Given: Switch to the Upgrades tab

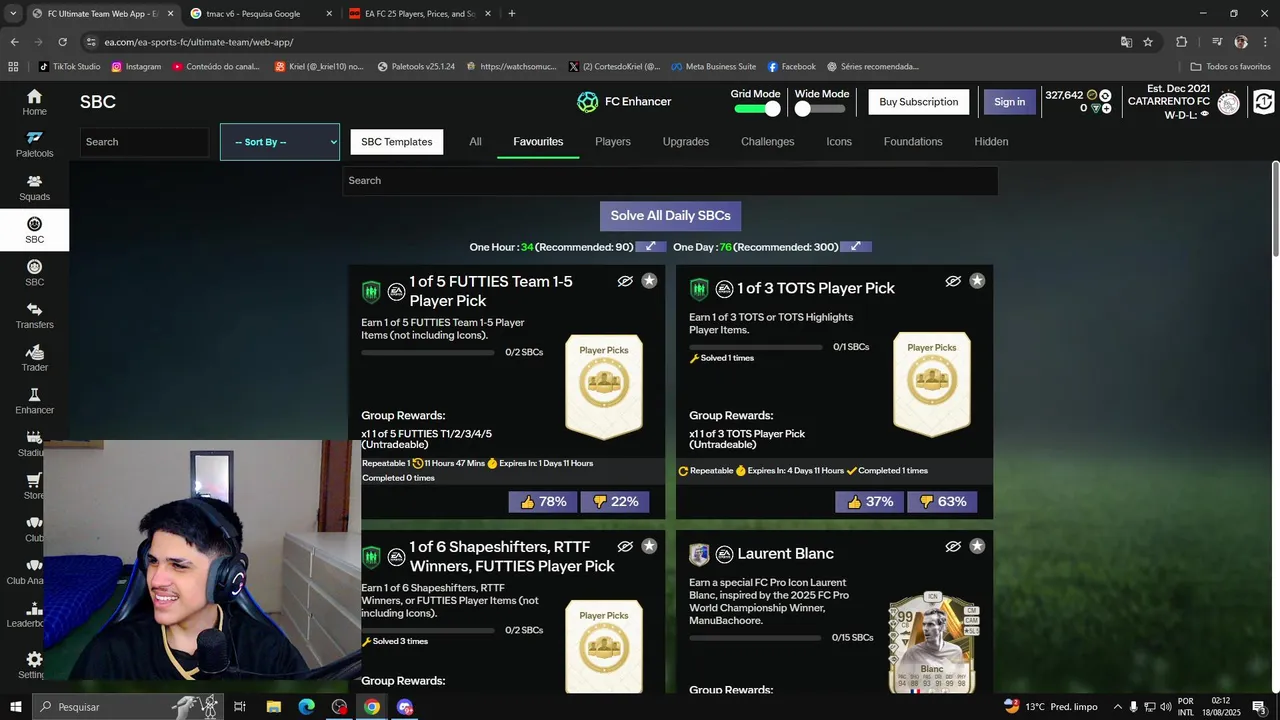Looking at the screenshot, I should click(x=686, y=142).
